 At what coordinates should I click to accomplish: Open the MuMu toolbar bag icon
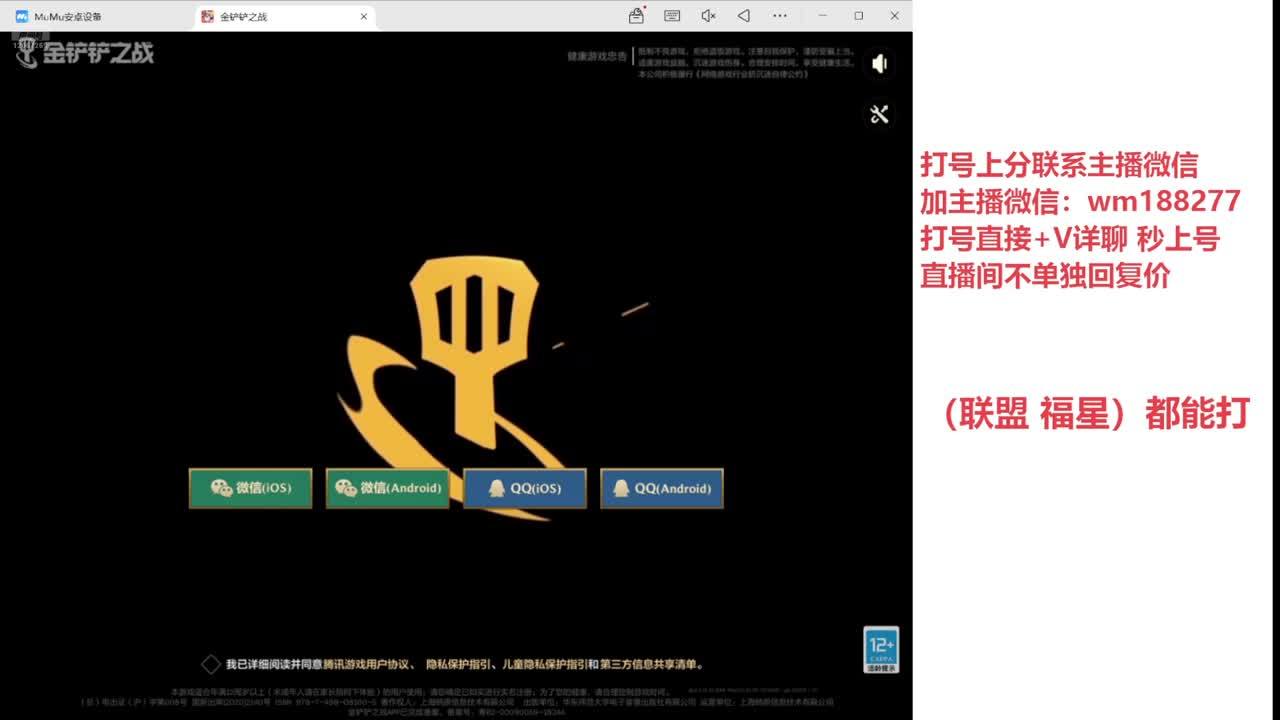pyautogui.click(x=636, y=16)
